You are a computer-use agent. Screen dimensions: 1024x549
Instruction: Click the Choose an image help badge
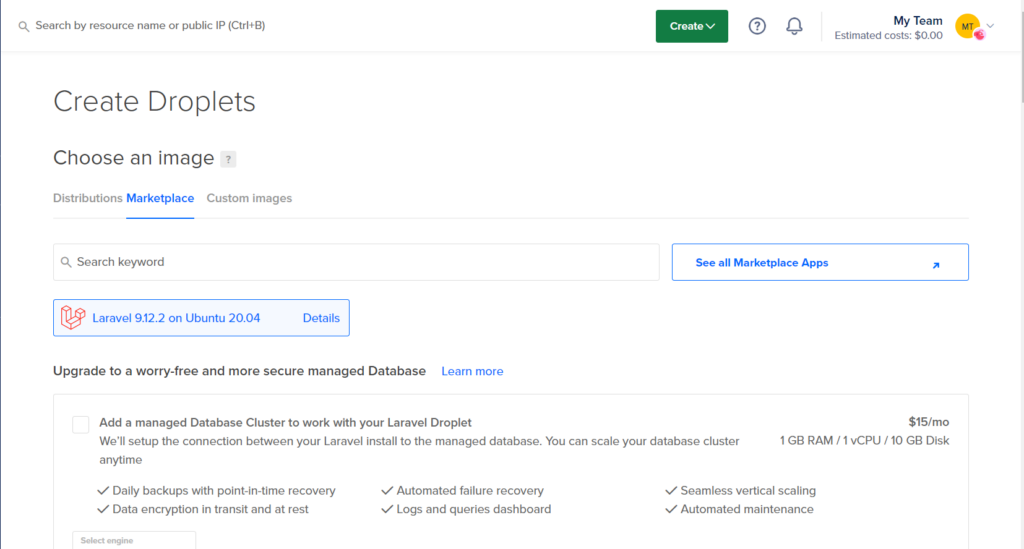228,159
